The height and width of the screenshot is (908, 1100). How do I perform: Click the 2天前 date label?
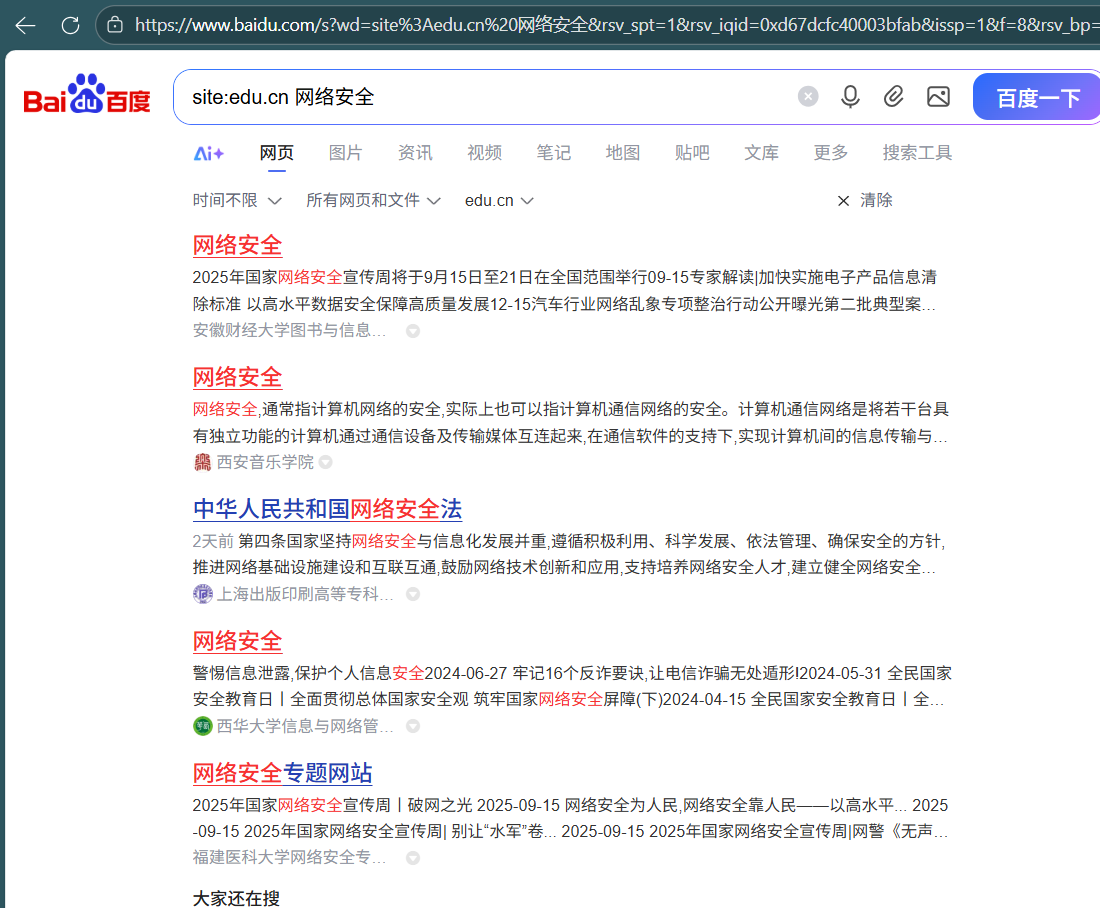[213, 541]
